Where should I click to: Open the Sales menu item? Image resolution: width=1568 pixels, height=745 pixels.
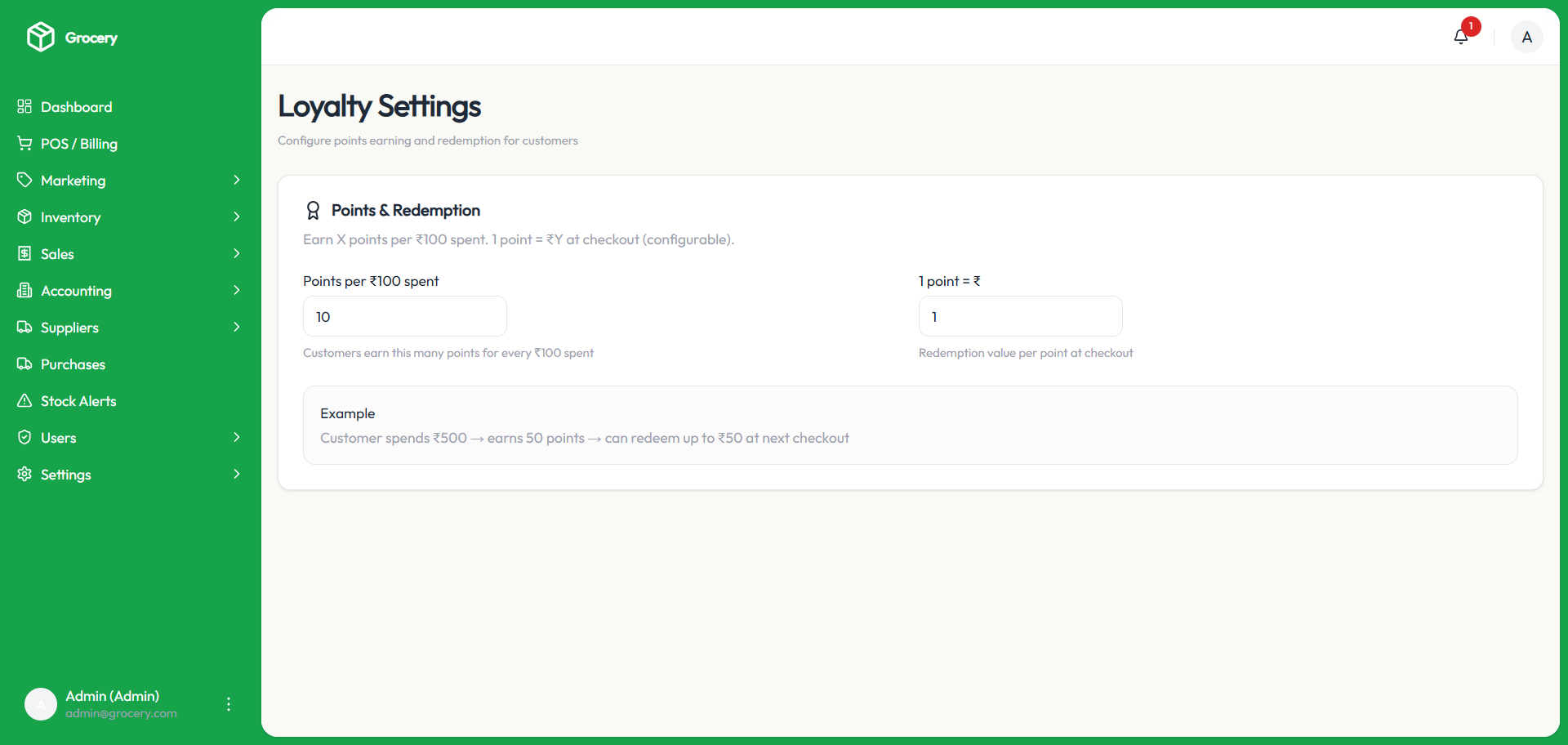57,254
